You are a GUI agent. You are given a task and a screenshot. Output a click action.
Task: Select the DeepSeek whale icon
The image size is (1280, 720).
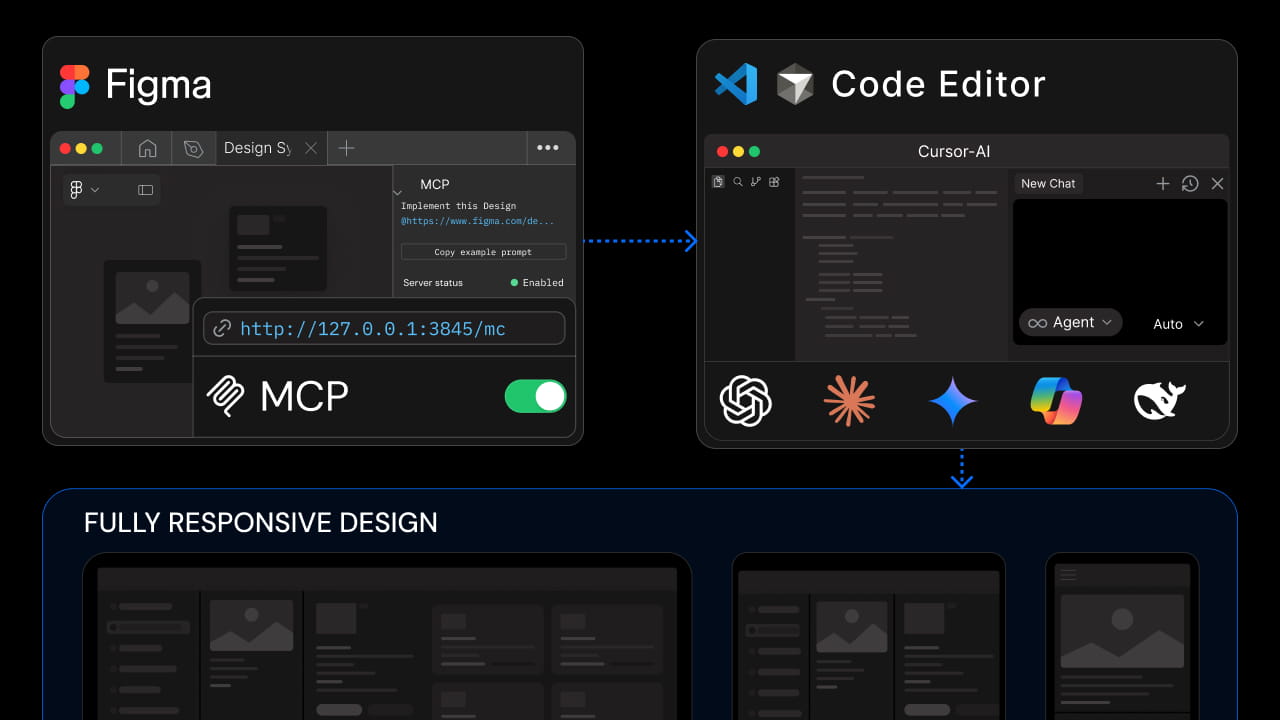1158,401
